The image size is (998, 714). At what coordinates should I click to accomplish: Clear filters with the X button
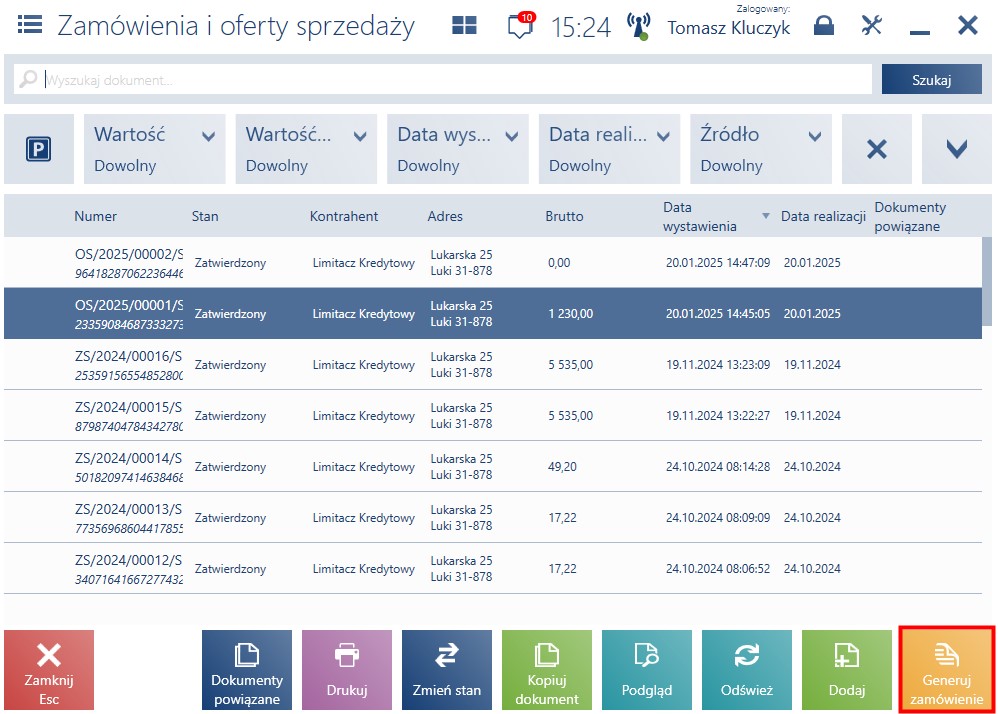coord(876,150)
